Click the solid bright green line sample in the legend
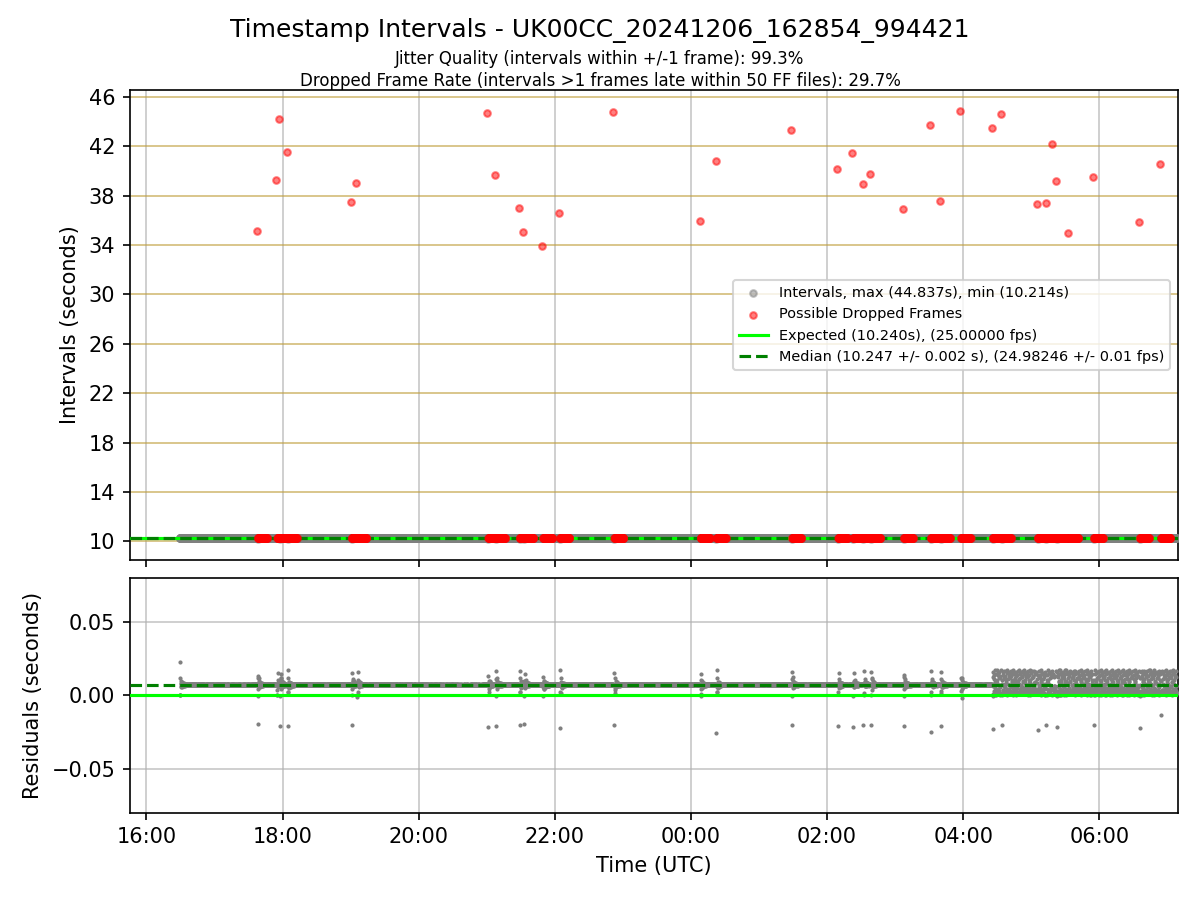Viewport: 1200px width, 900px height. click(753, 335)
